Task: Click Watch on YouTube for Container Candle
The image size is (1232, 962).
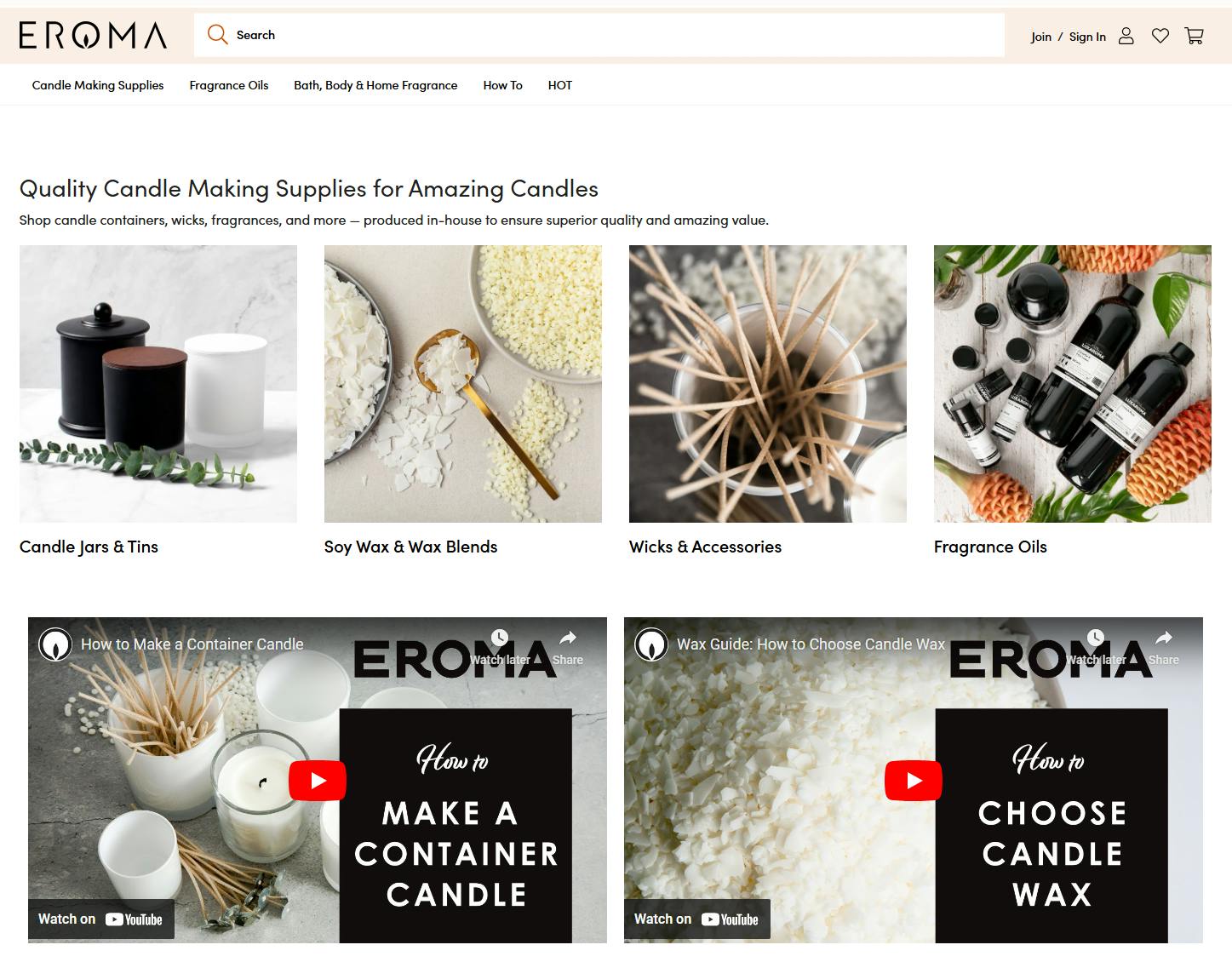Action: pyautogui.click(x=101, y=919)
